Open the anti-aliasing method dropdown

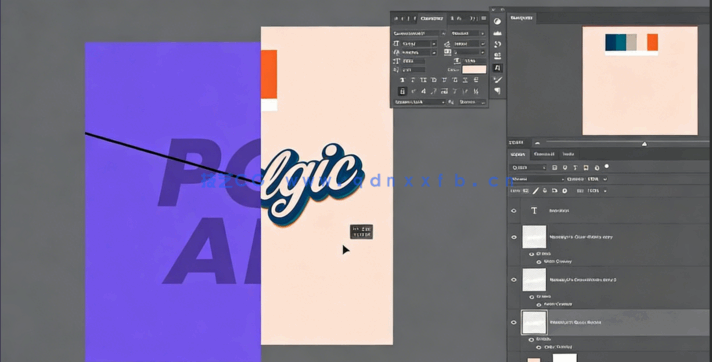pyautogui.click(x=472, y=102)
